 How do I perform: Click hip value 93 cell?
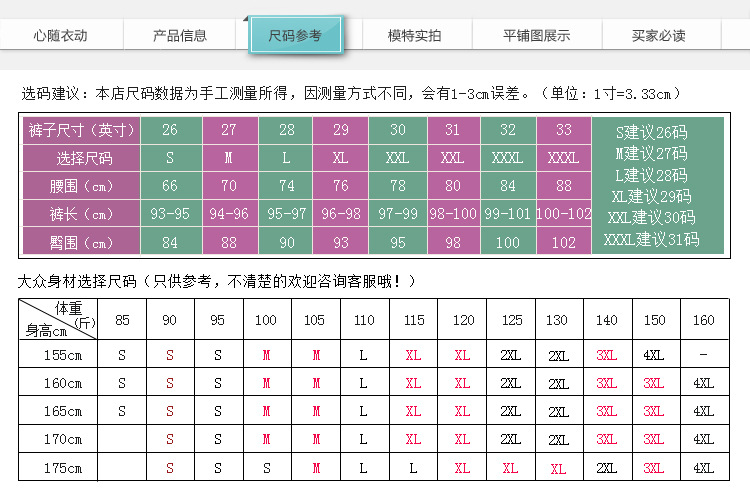coord(341,242)
